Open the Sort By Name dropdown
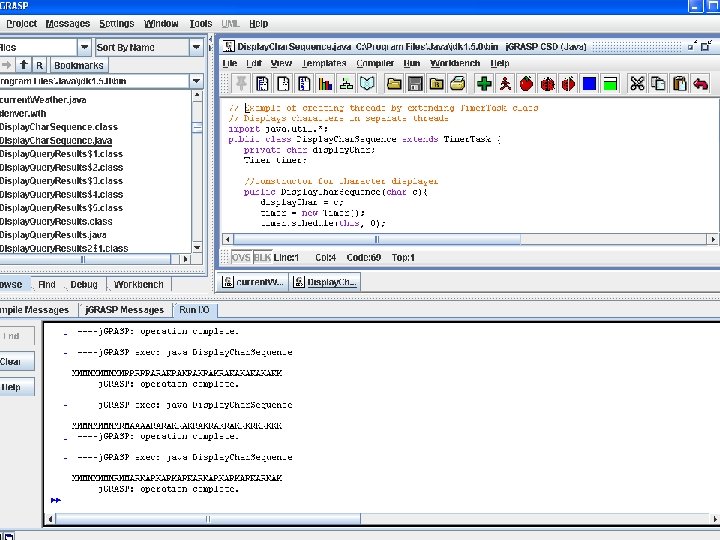The height and width of the screenshot is (540, 720). (198, 47)
